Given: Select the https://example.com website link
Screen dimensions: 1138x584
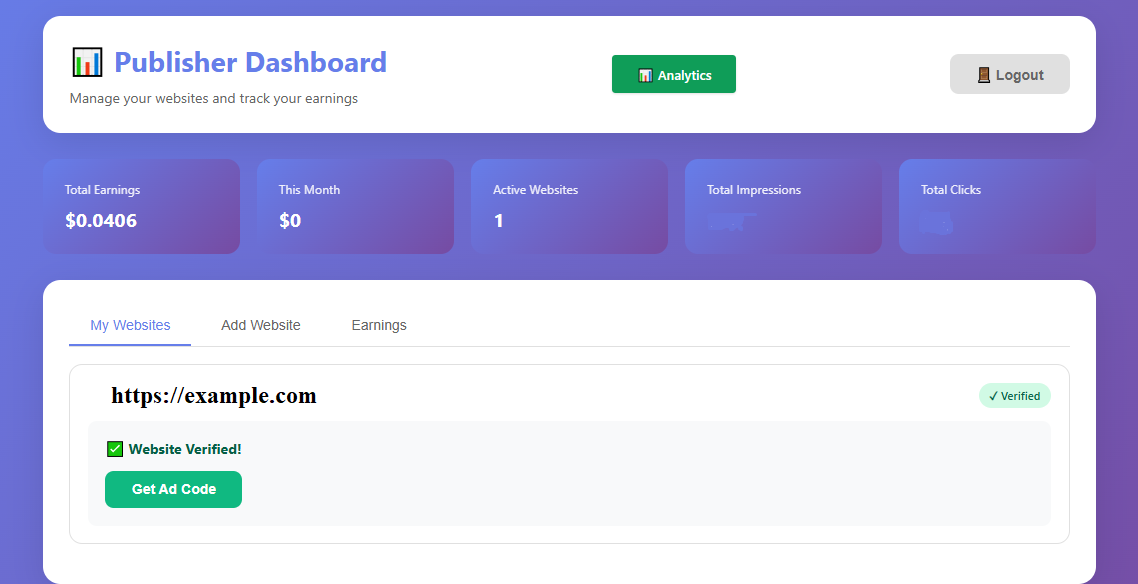Looking at the screenshot, I should pyautogui.click(x=214, y=395).
